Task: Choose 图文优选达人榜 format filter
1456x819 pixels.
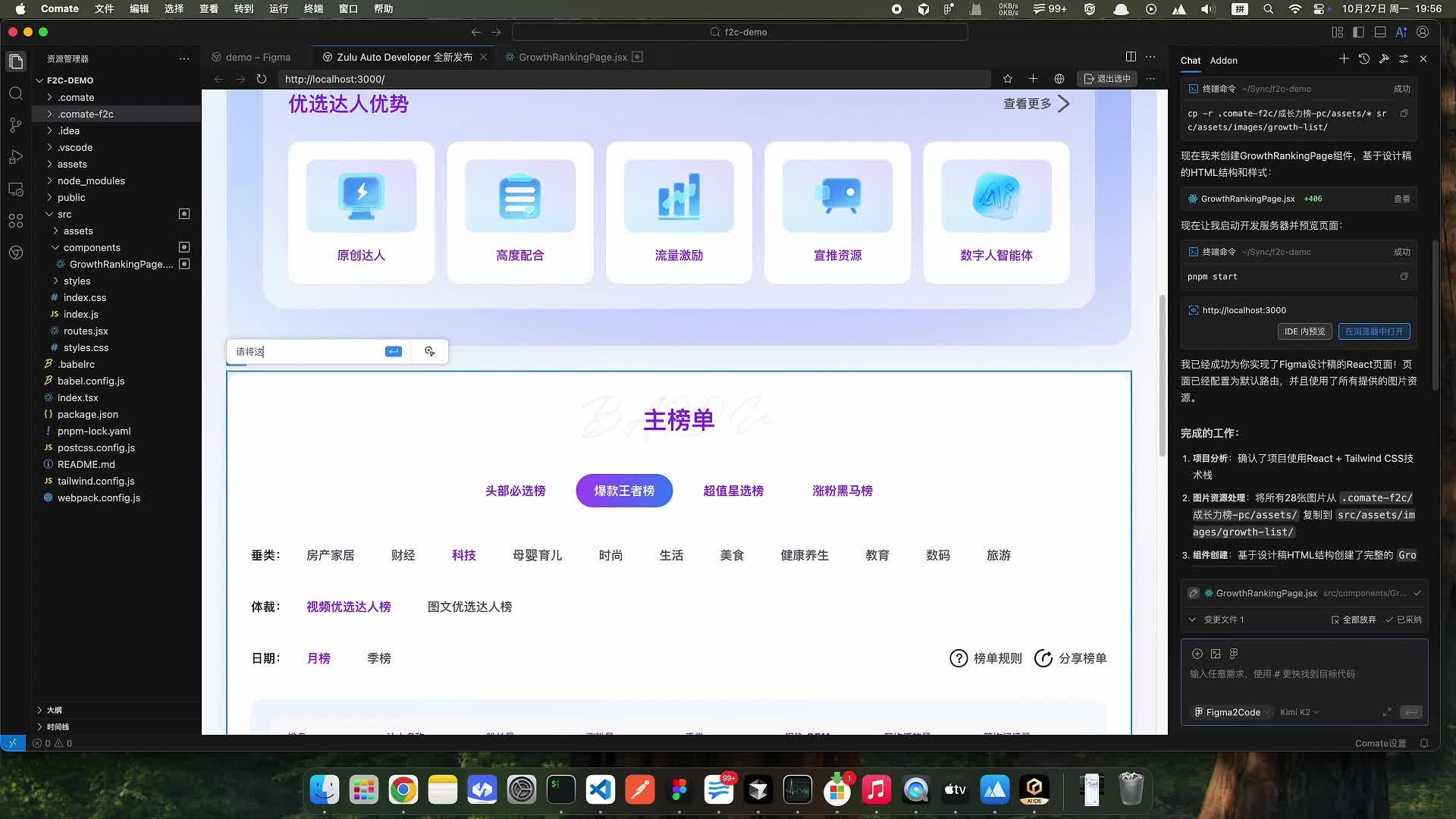Action: 470,607
